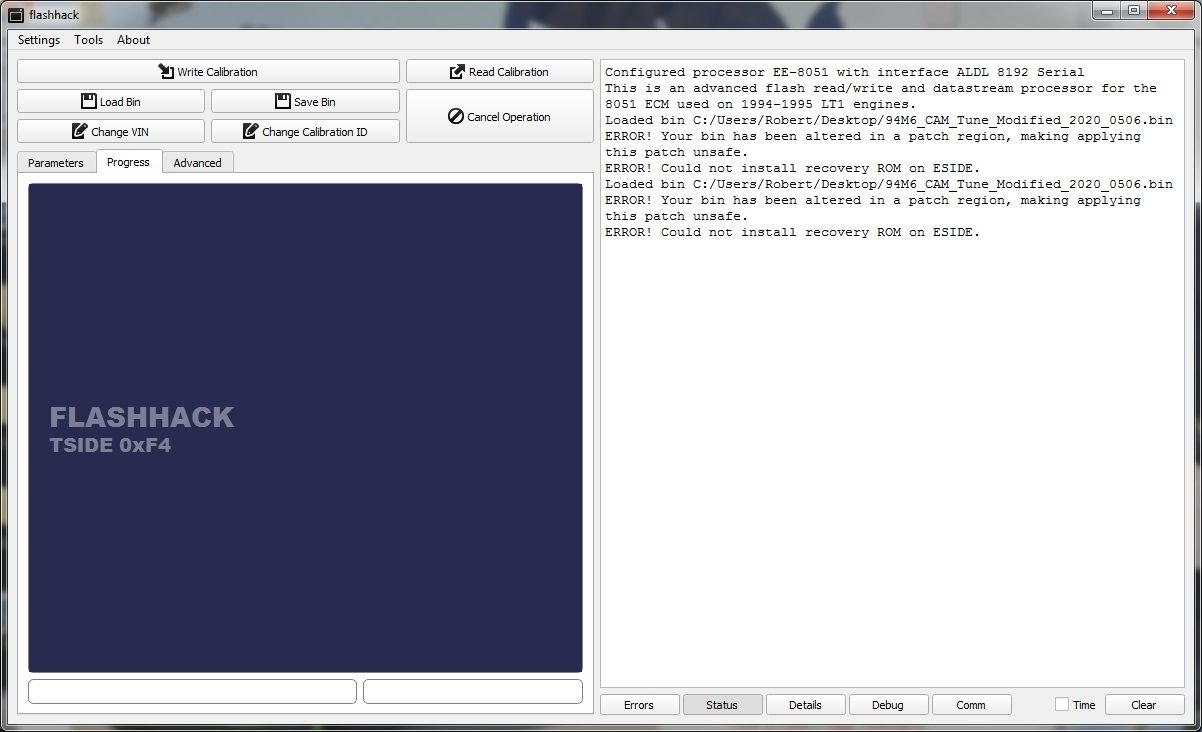Open the About menu

click(133, 40)
